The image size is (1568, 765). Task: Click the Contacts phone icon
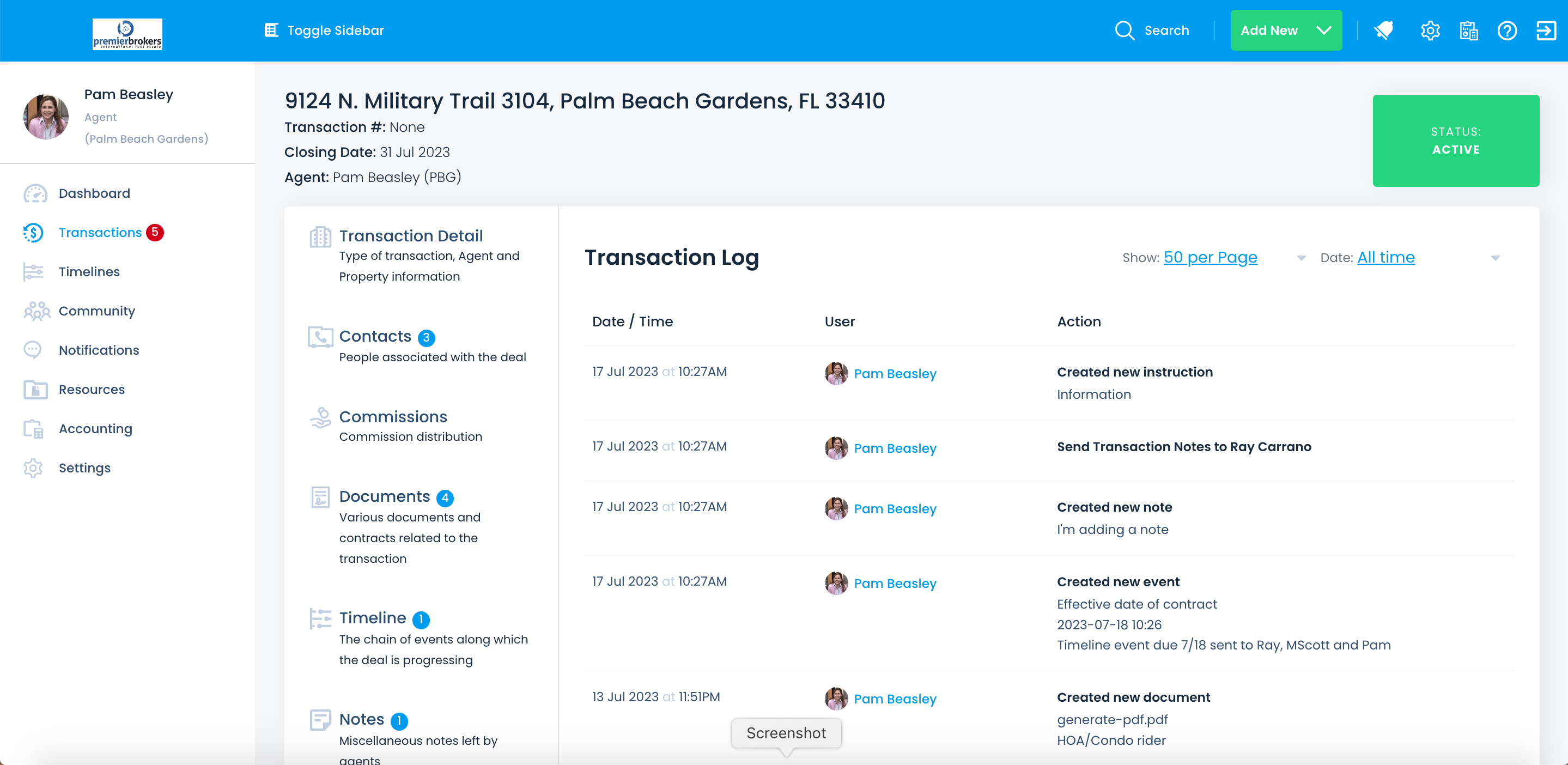(x=320, y=337)
